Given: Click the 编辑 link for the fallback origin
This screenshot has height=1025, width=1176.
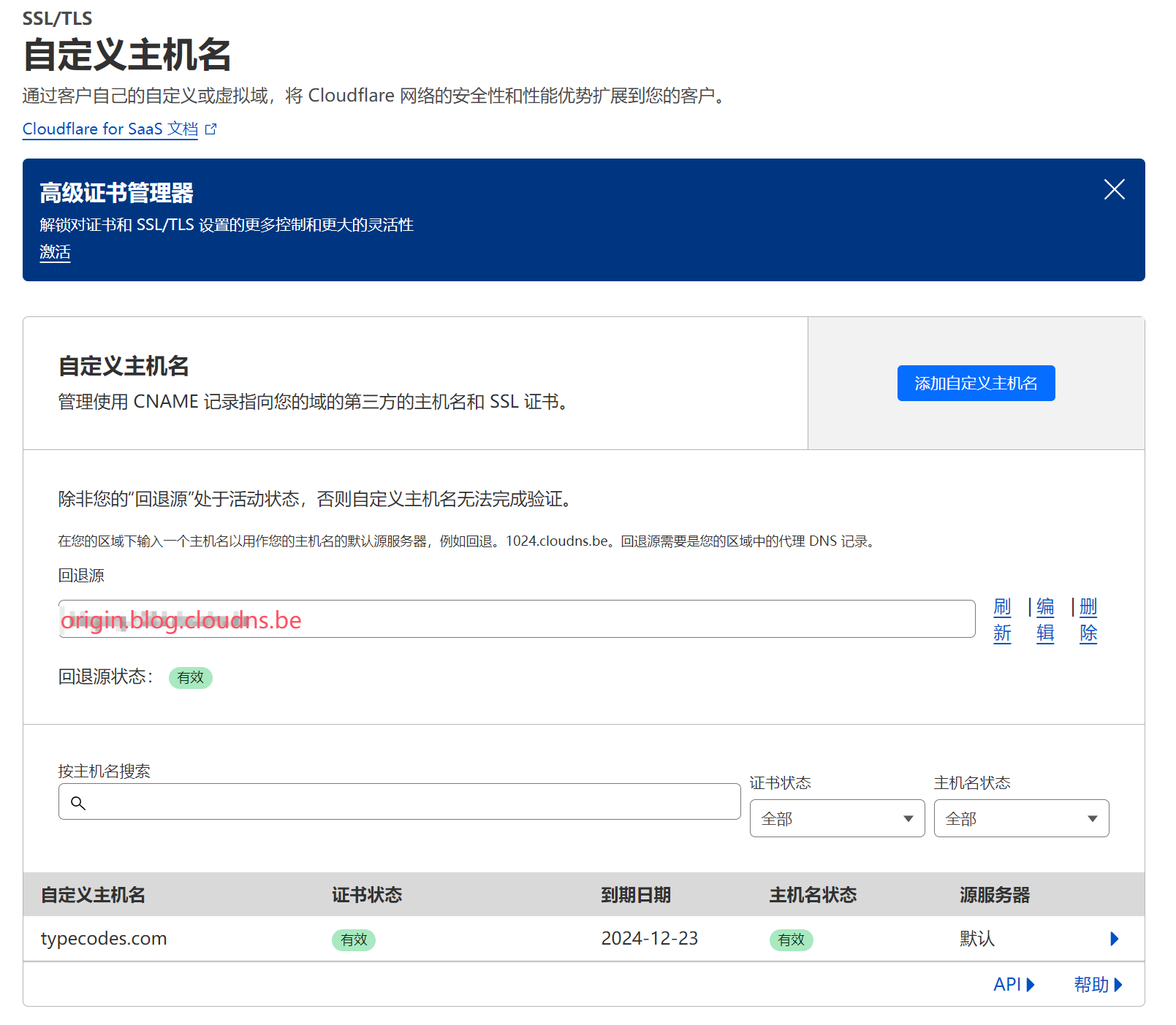Looking at the screenshot, I should [x=1045, y=620].
